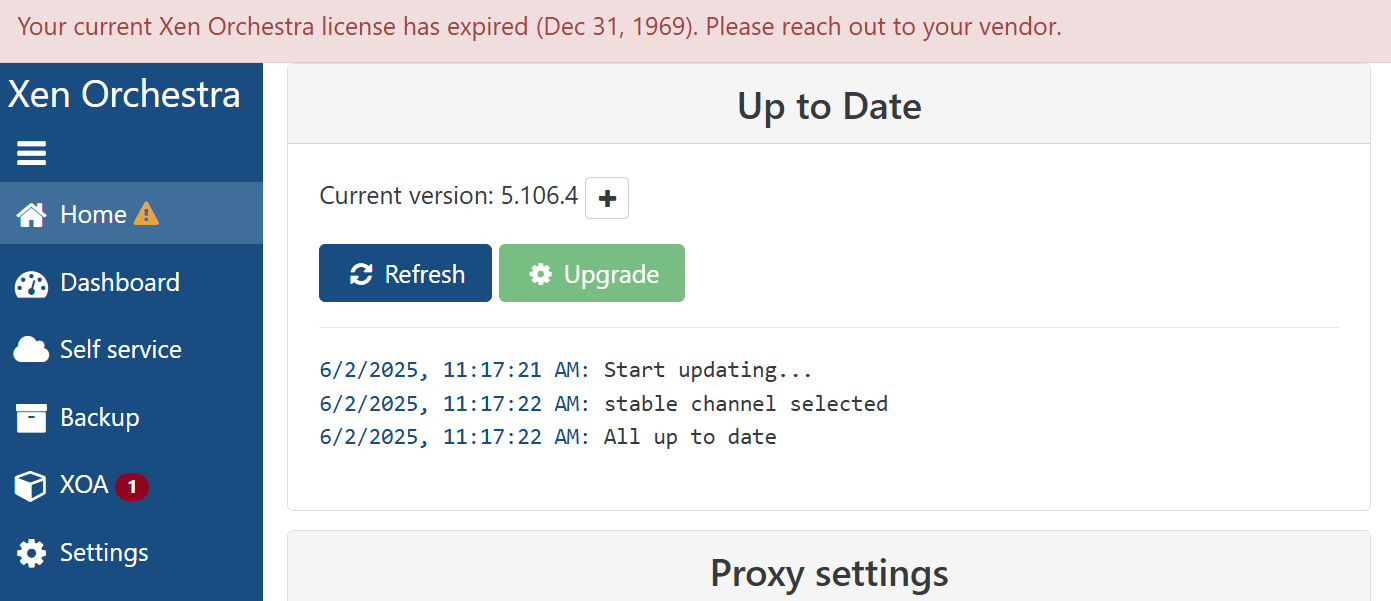Click the Xen Orchestra logo title
This screenshot has height=601, width=1391.
pyautogui.click(x=124, y=94)
